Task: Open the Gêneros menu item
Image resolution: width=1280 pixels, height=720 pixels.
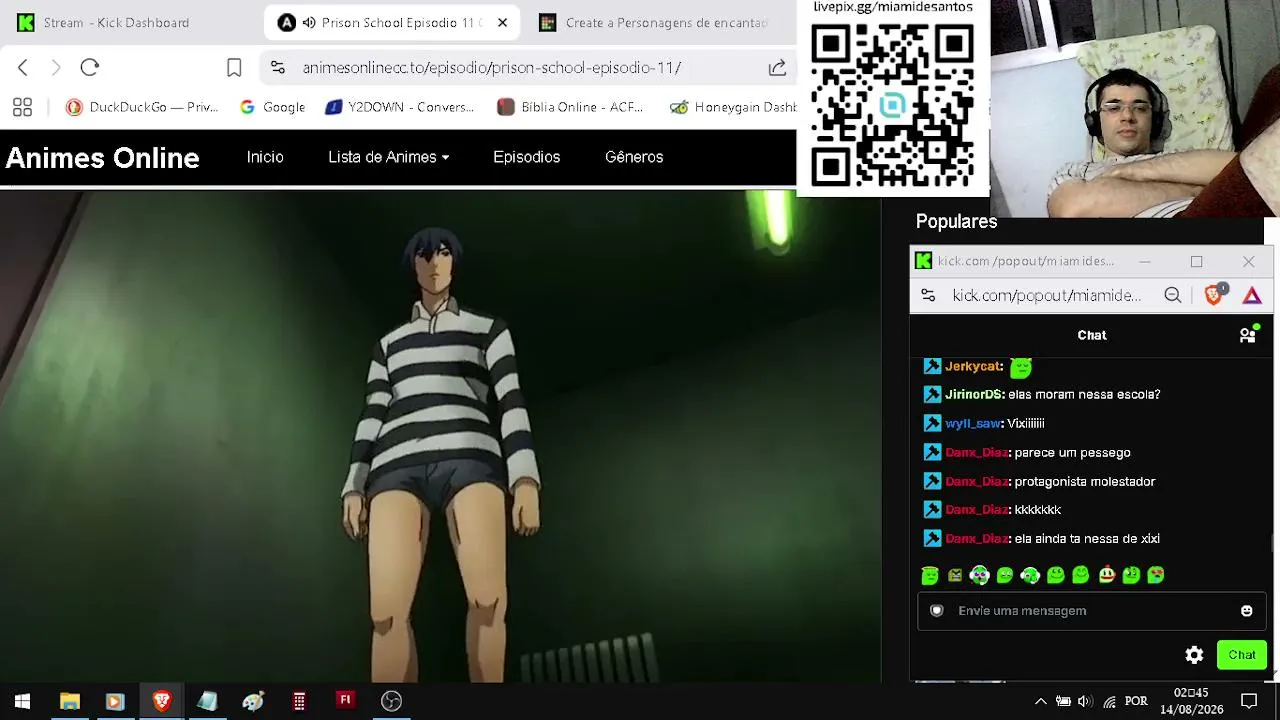Action: pyautogui.click(x=634, y=157)
